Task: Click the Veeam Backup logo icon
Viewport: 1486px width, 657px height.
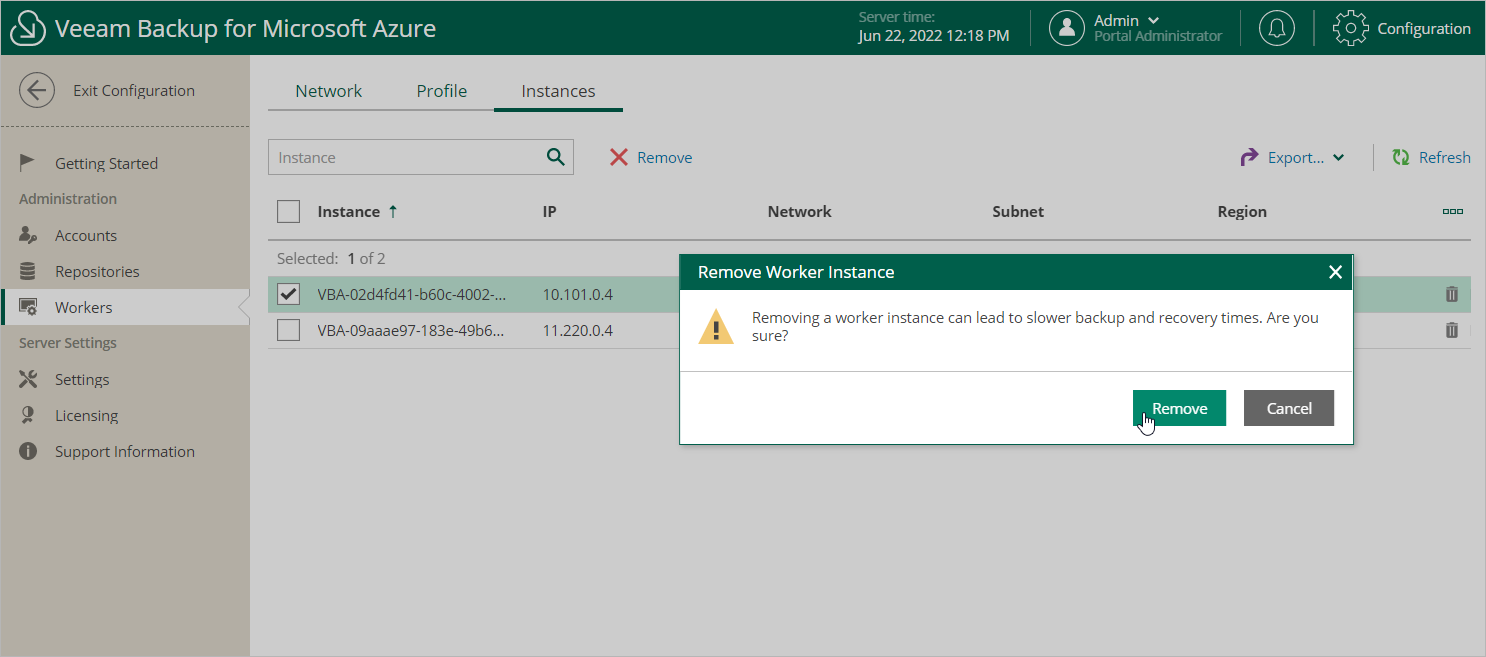Action: (29, 28)
